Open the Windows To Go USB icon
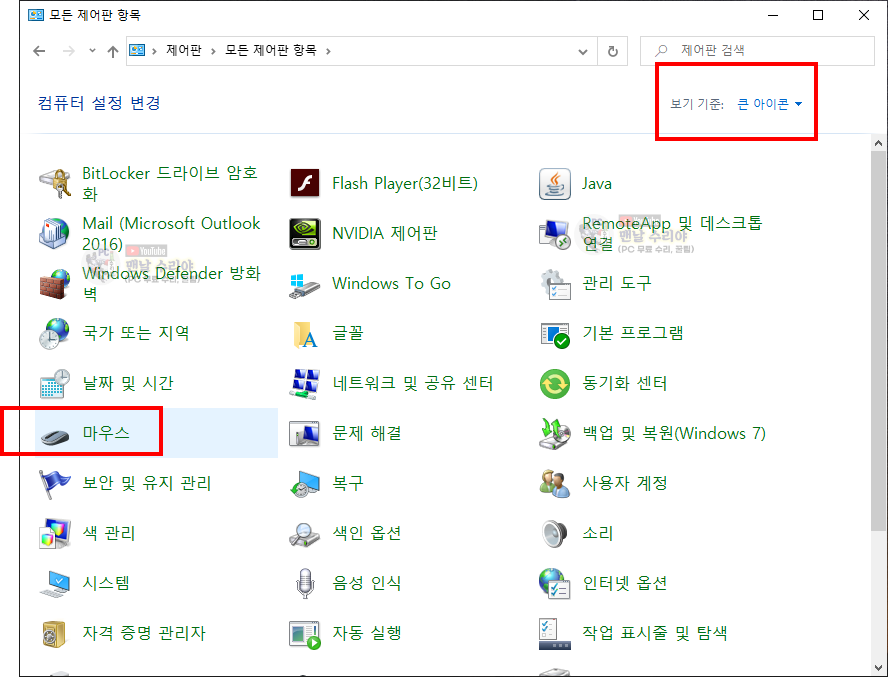The image size is (888, 677). tap(305, 287)
